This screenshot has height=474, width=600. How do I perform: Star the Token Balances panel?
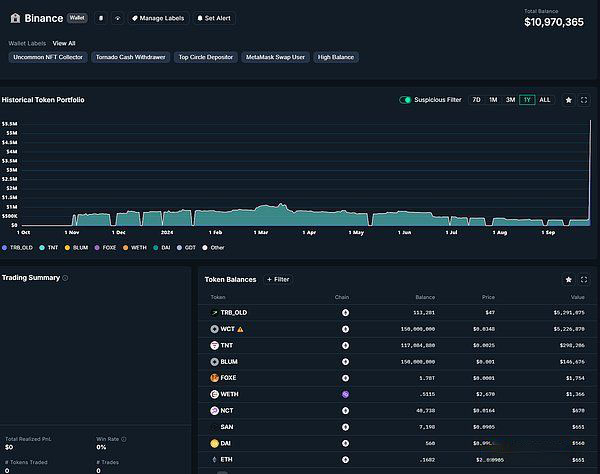[x=569, y=280]
